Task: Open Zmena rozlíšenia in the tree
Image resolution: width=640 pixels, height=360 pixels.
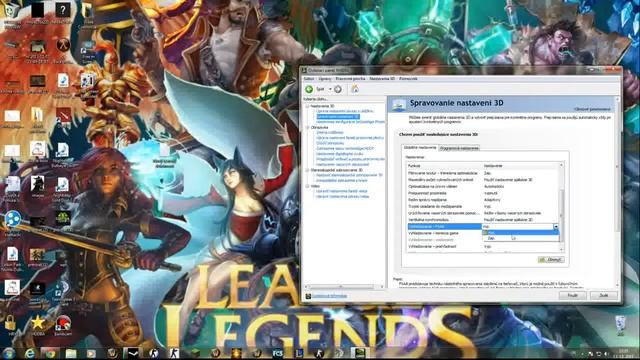Action: (330, 133)
